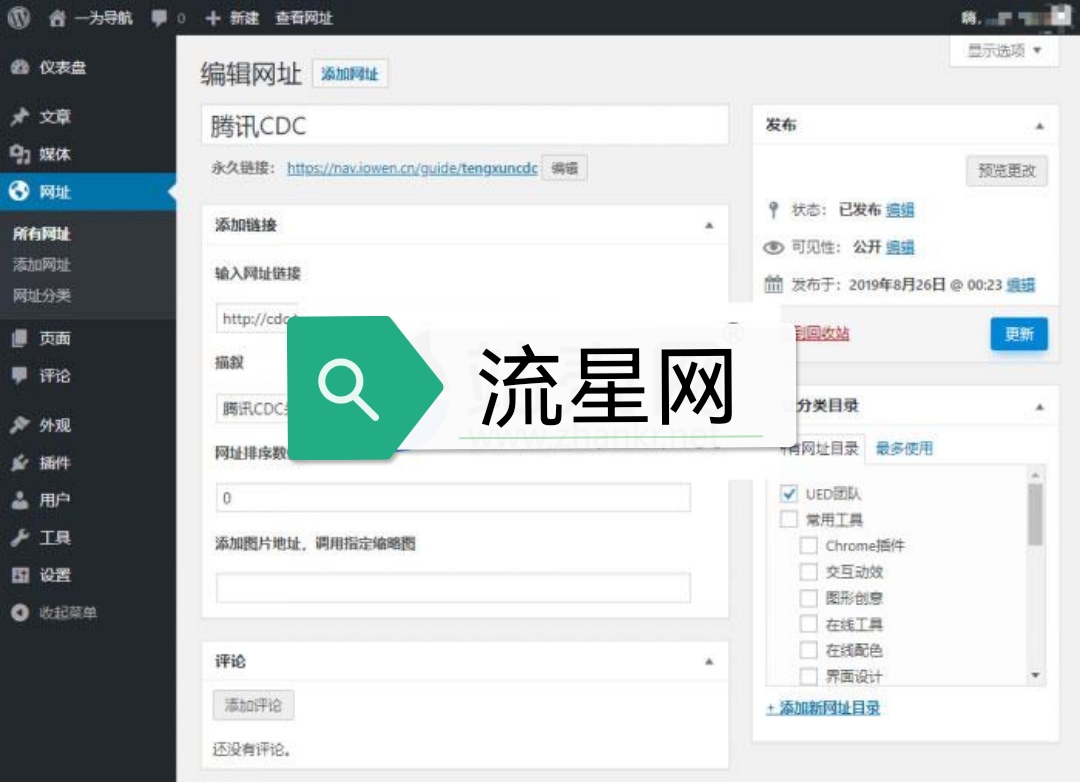The image size is (1080, 782).
Task: Click category list scrollbar thumb
Action: click(1035, 514)
